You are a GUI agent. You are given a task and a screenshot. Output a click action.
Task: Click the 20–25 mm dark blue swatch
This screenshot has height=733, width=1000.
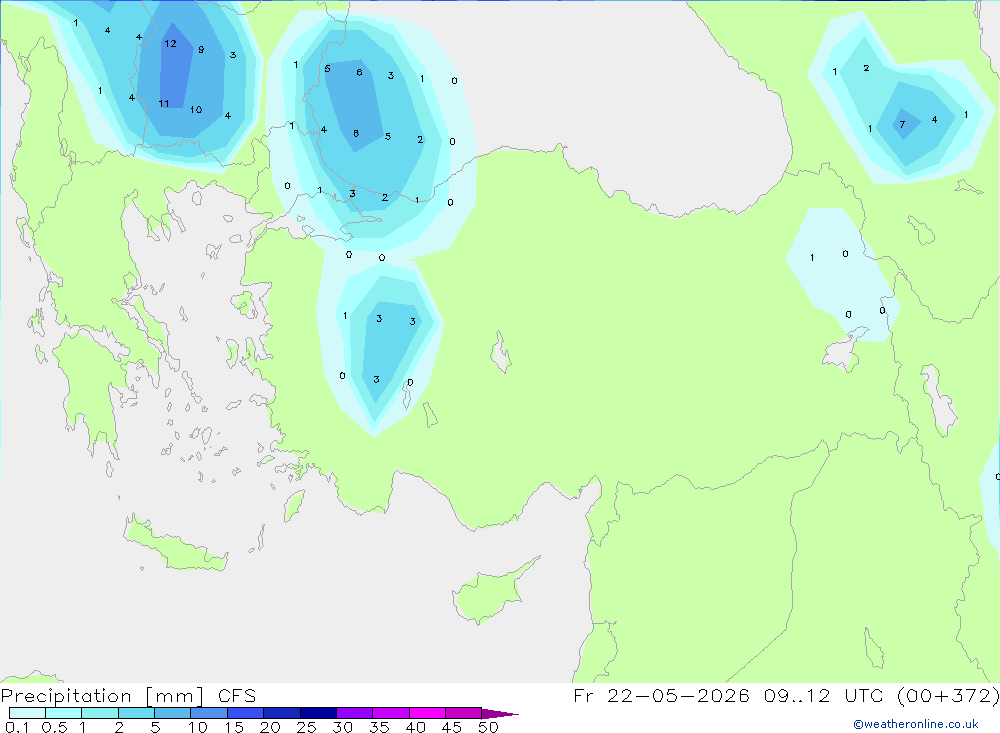[x=282, y=713]
